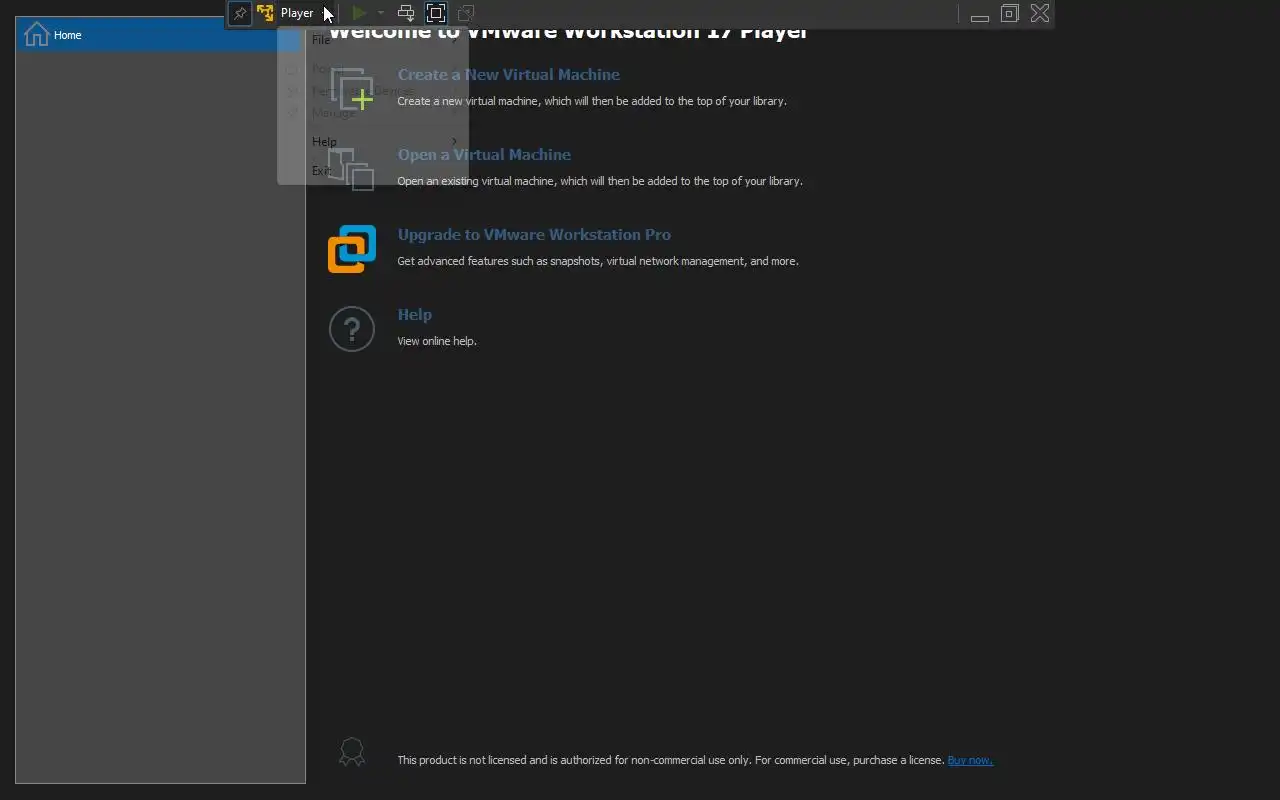
Task: Click the Send Ctrl+Alt+Del toolbar icon
Action: click(x=406, y=13)
